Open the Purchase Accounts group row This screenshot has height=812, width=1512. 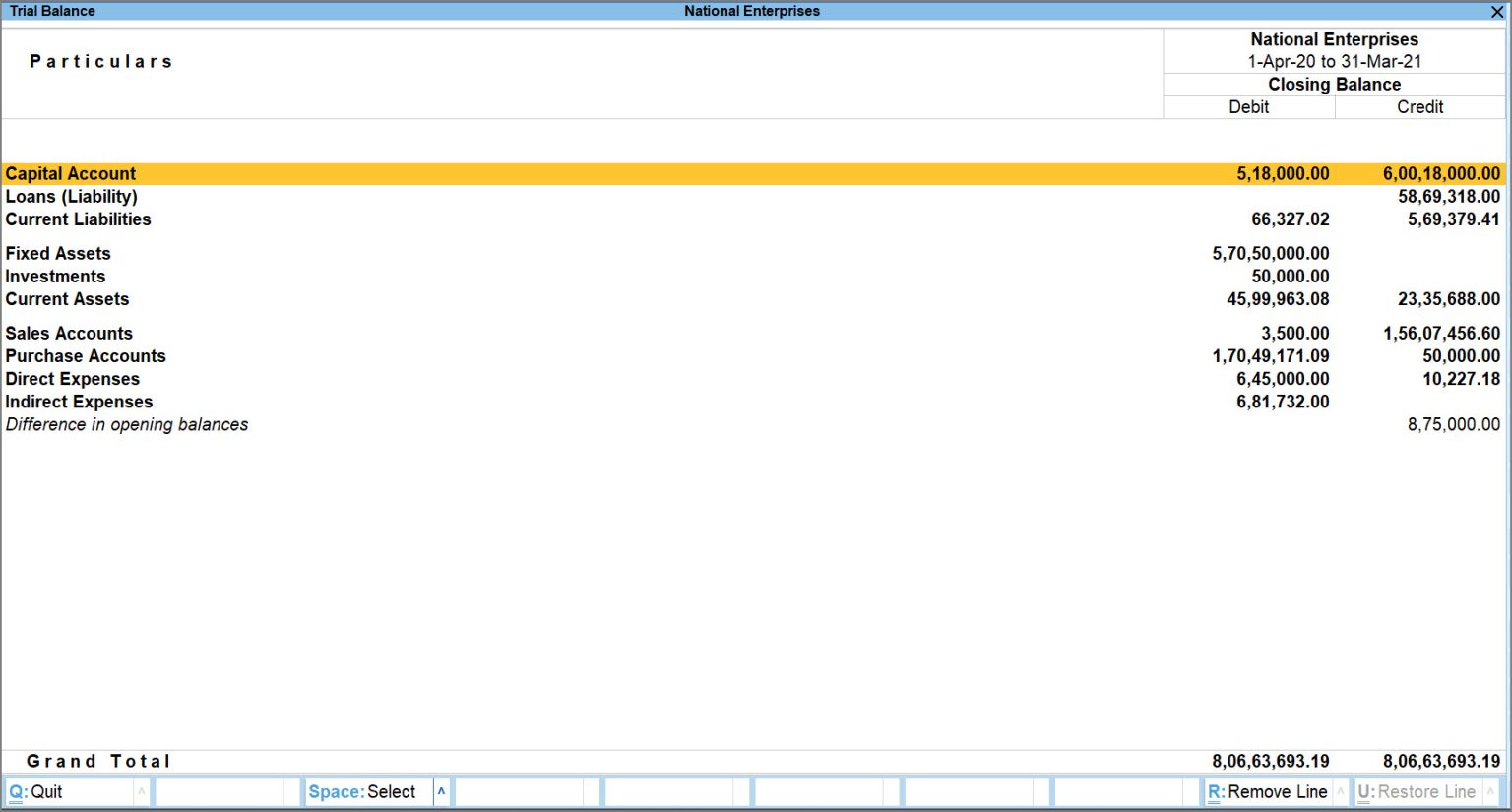tap(86, 355)
